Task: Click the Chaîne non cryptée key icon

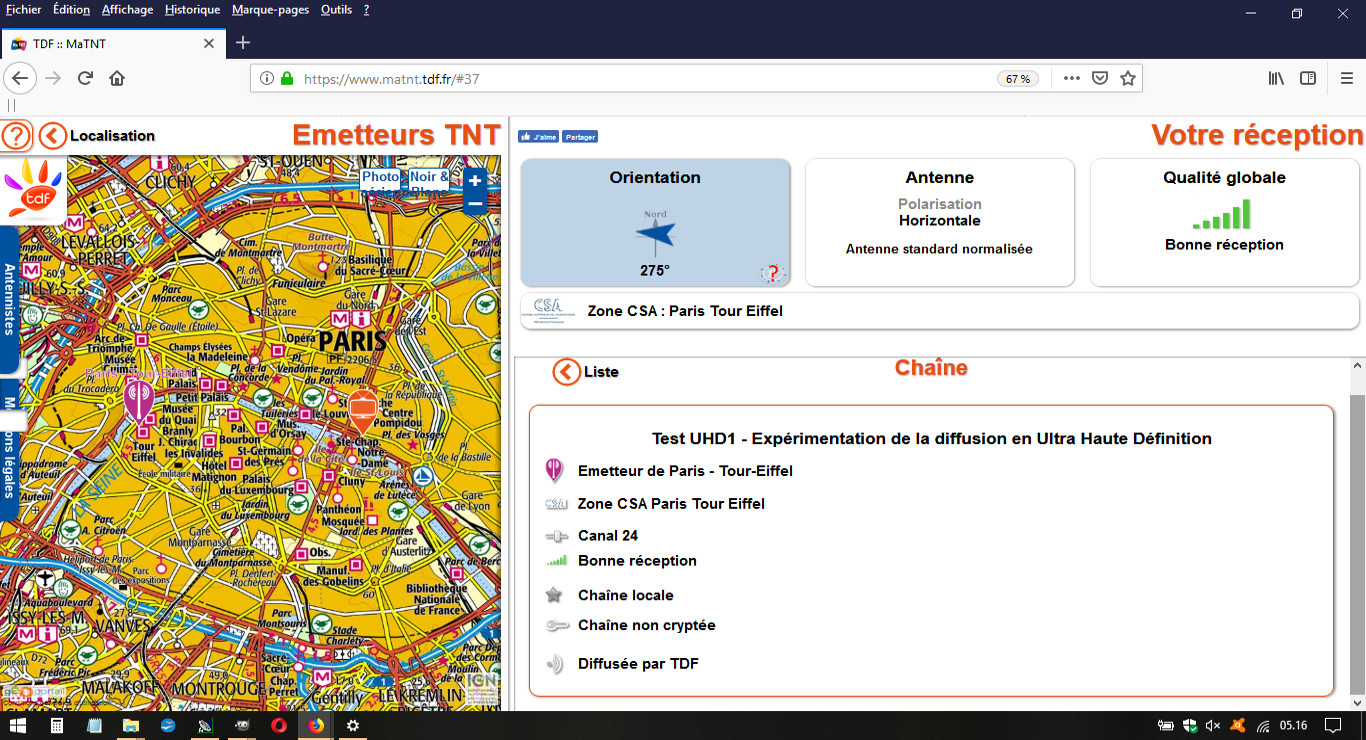Action: [557, 626]
